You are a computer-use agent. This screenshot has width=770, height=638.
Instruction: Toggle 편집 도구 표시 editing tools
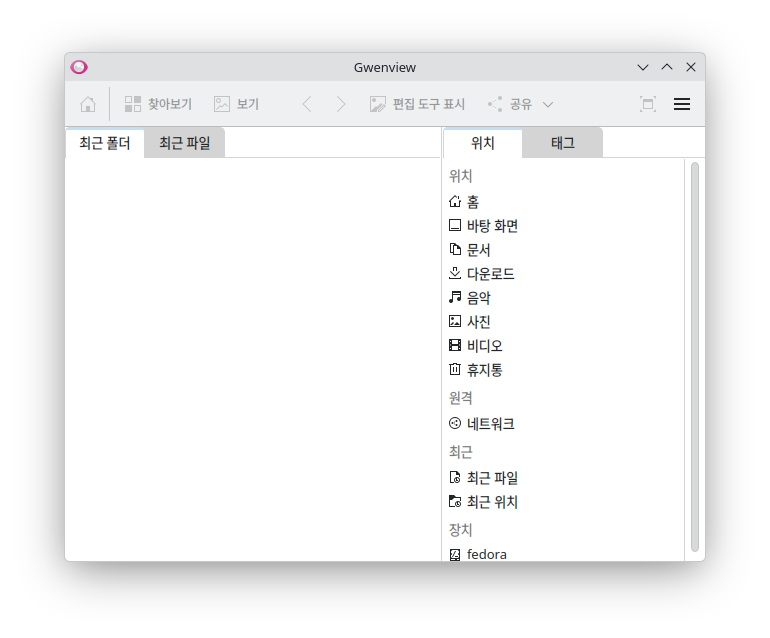tap(417, 104)
